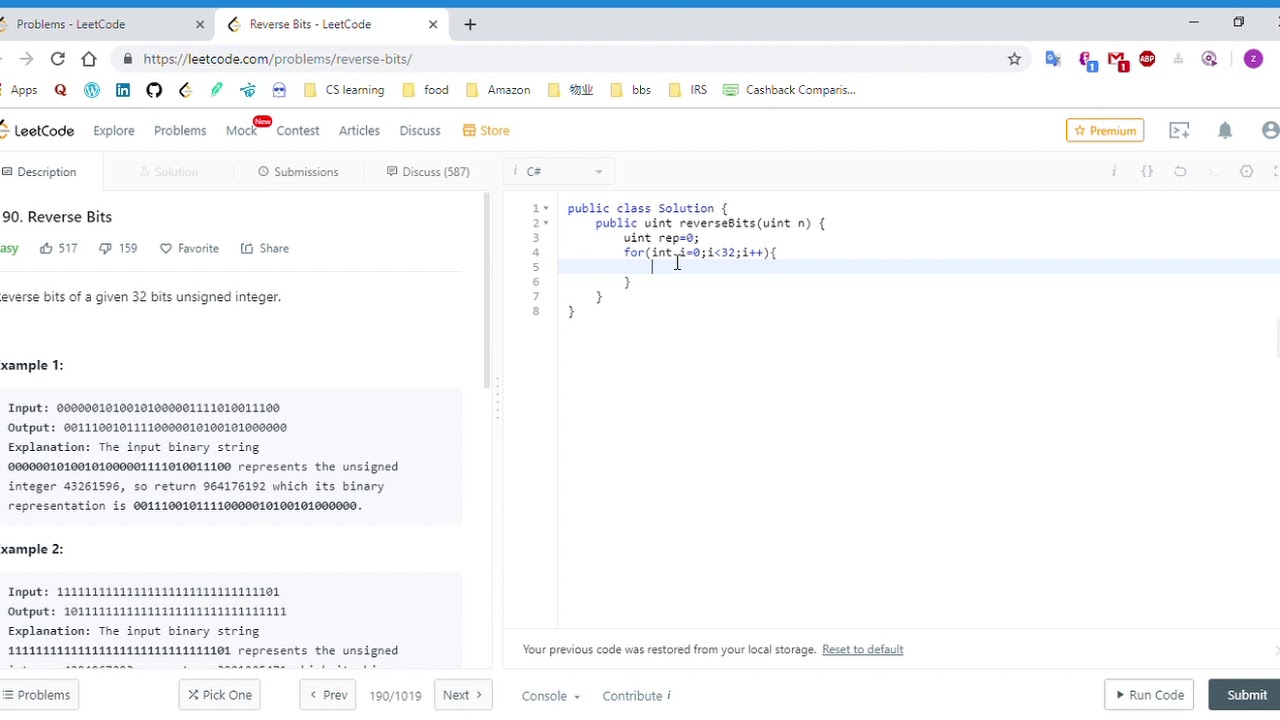Open Google Translate extension icon
This screenshot has width=1280, height=720.
pyautogui.click(x=1053, y=59)
